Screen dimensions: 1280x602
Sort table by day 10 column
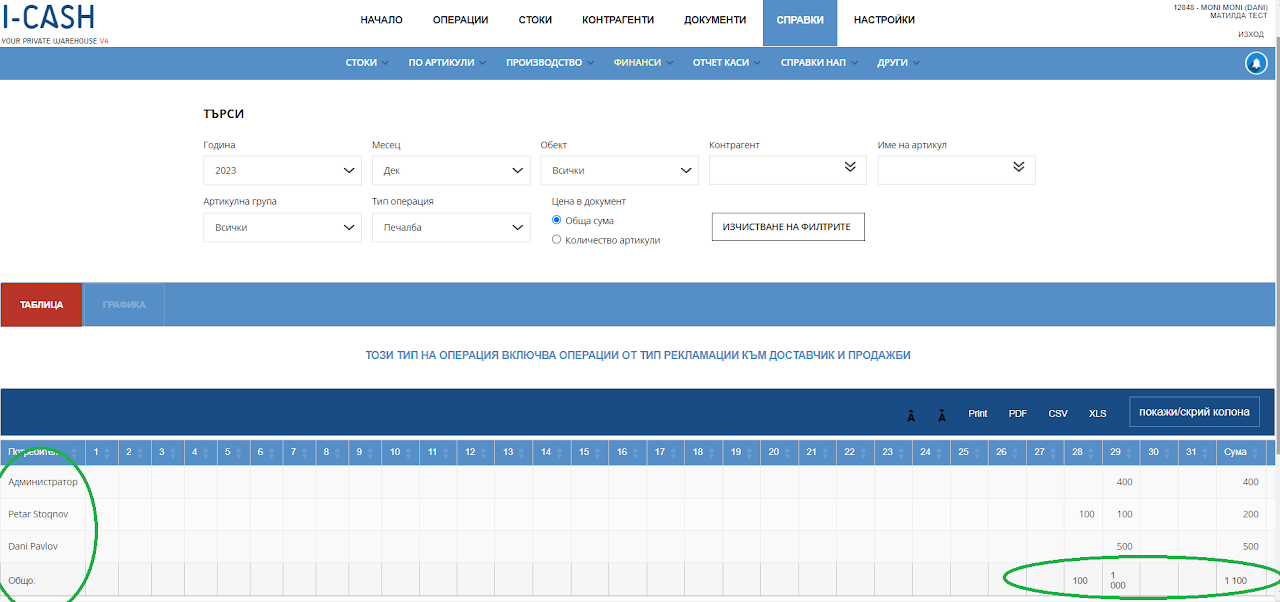tap(401, 452)
